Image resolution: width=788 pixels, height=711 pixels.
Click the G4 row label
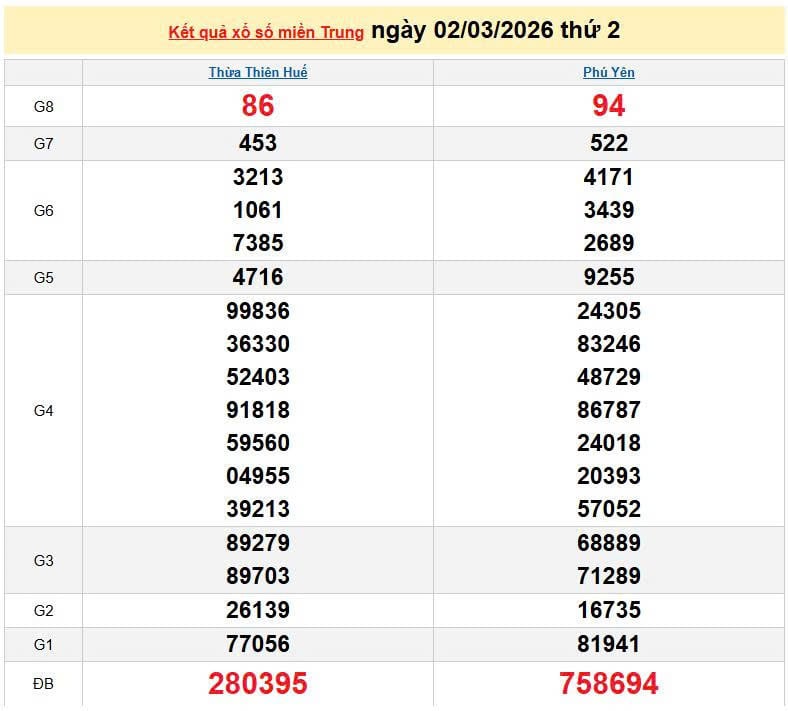(43, 410)
